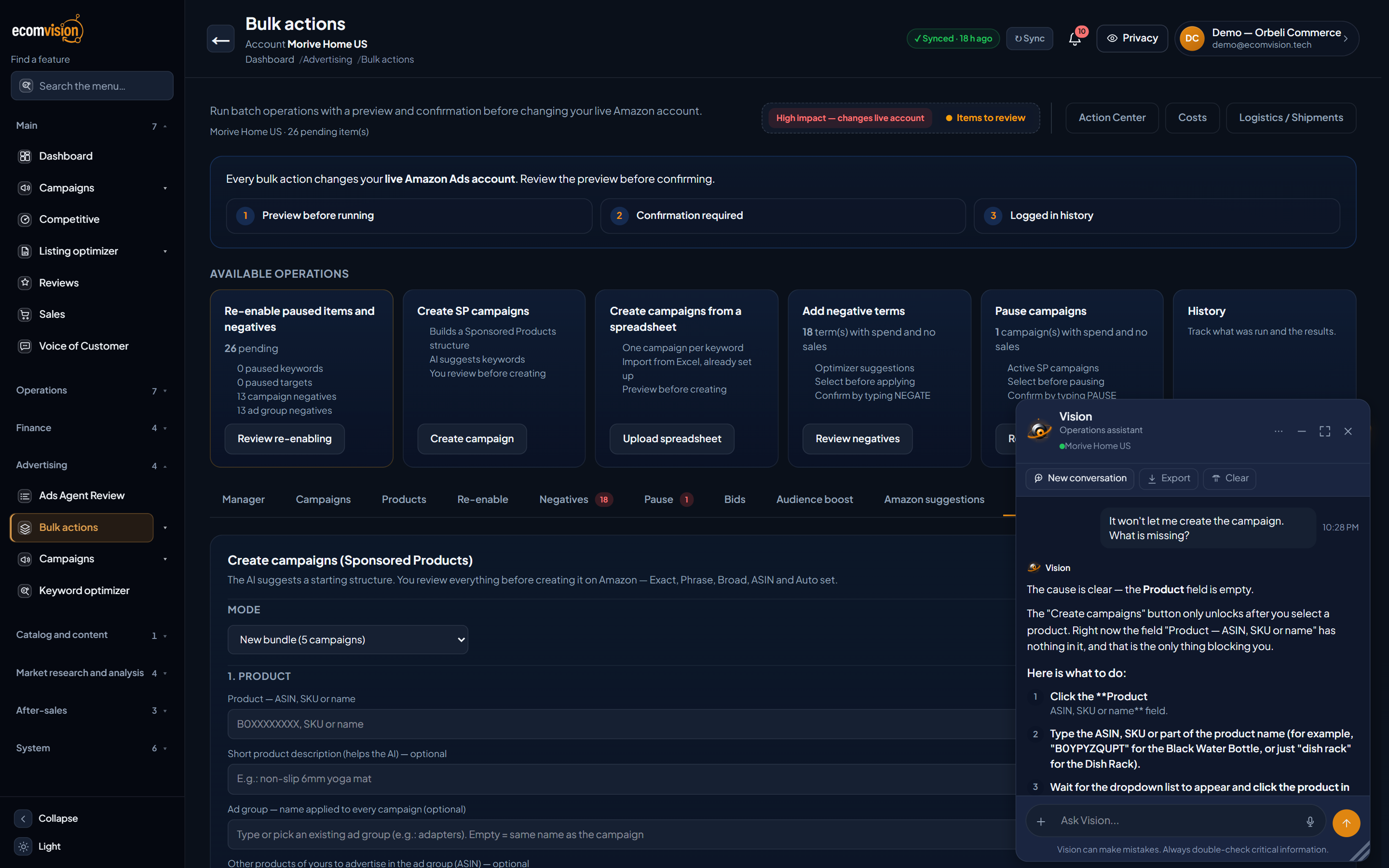Collapse the Advertising menu section
Screen dimensions: 1389x868
coord(92,465)
